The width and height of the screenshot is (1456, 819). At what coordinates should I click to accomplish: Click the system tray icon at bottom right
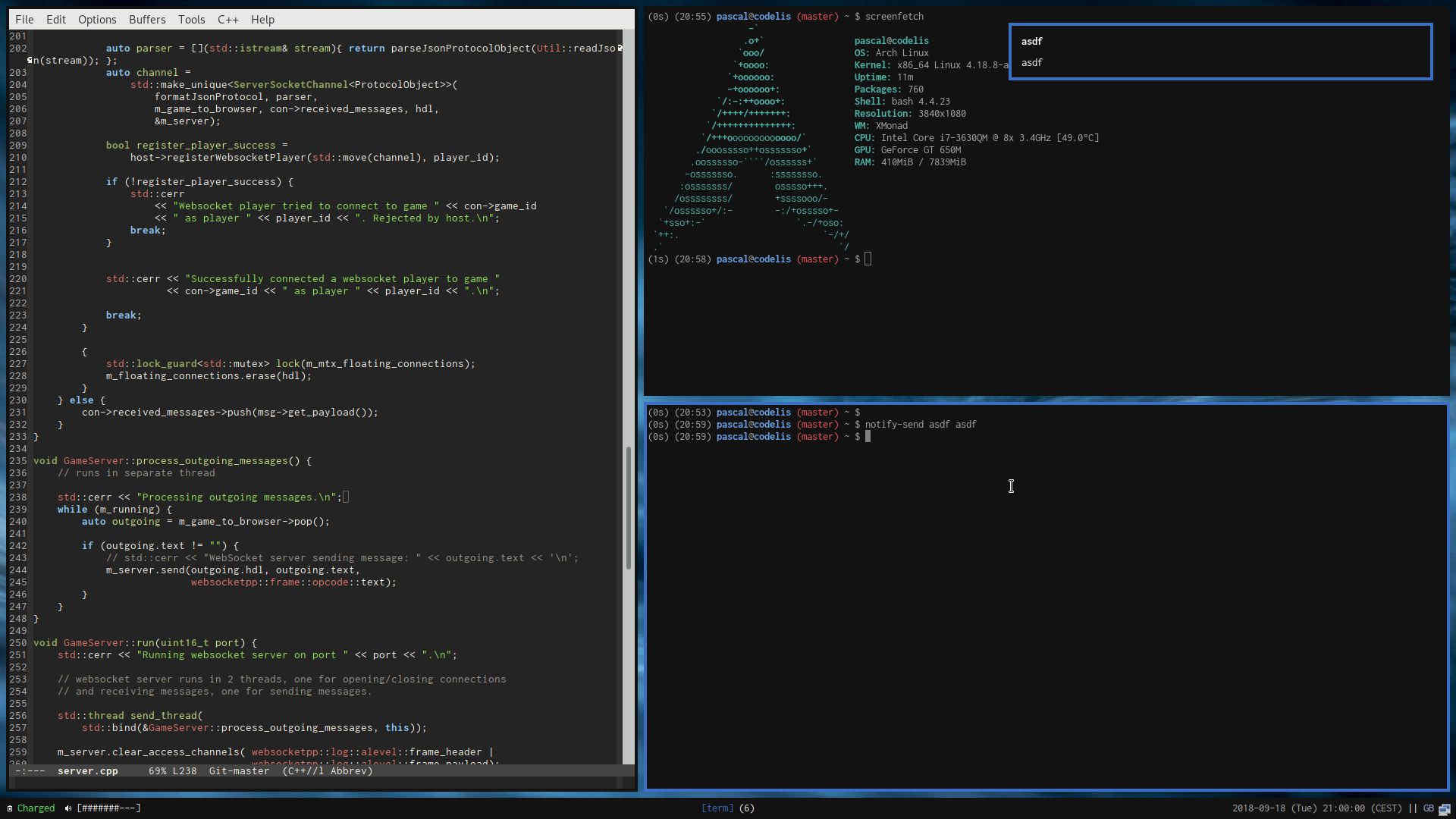1444,809
